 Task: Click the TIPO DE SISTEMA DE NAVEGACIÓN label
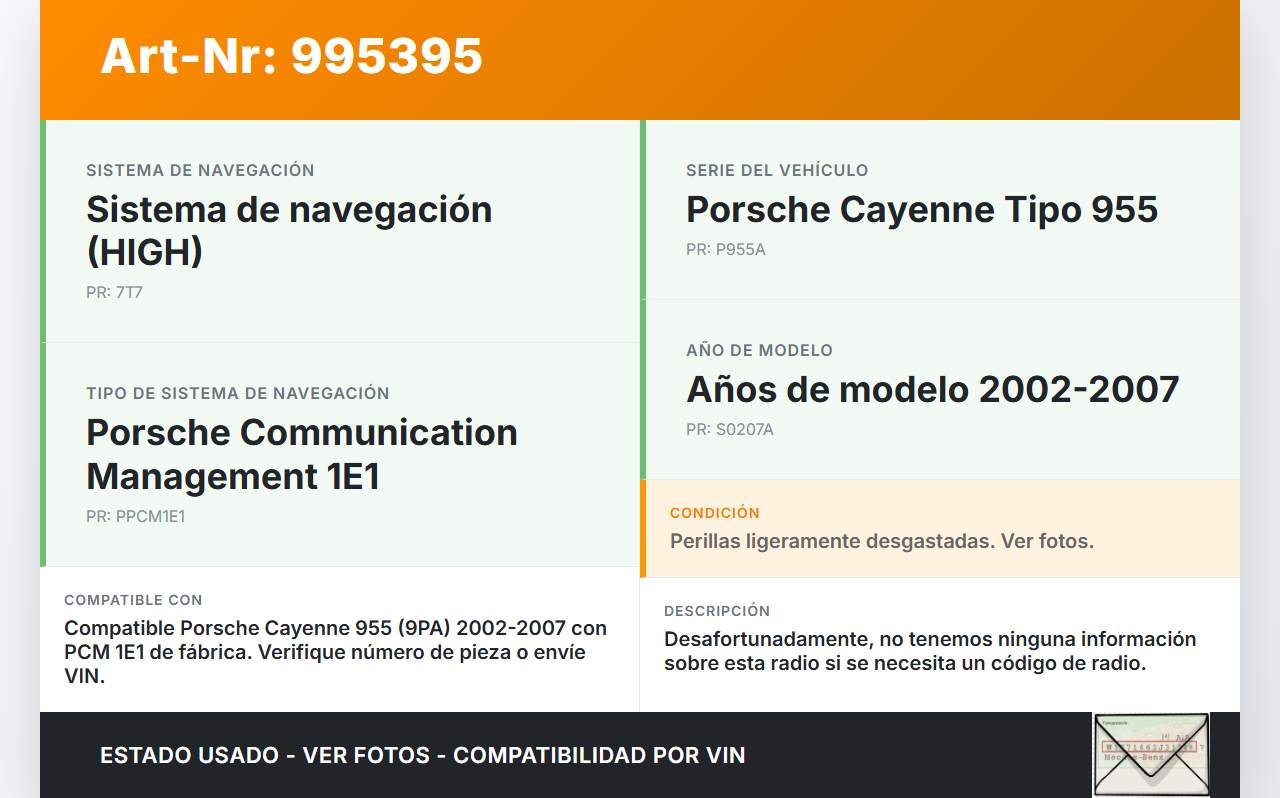coord(237,394)
